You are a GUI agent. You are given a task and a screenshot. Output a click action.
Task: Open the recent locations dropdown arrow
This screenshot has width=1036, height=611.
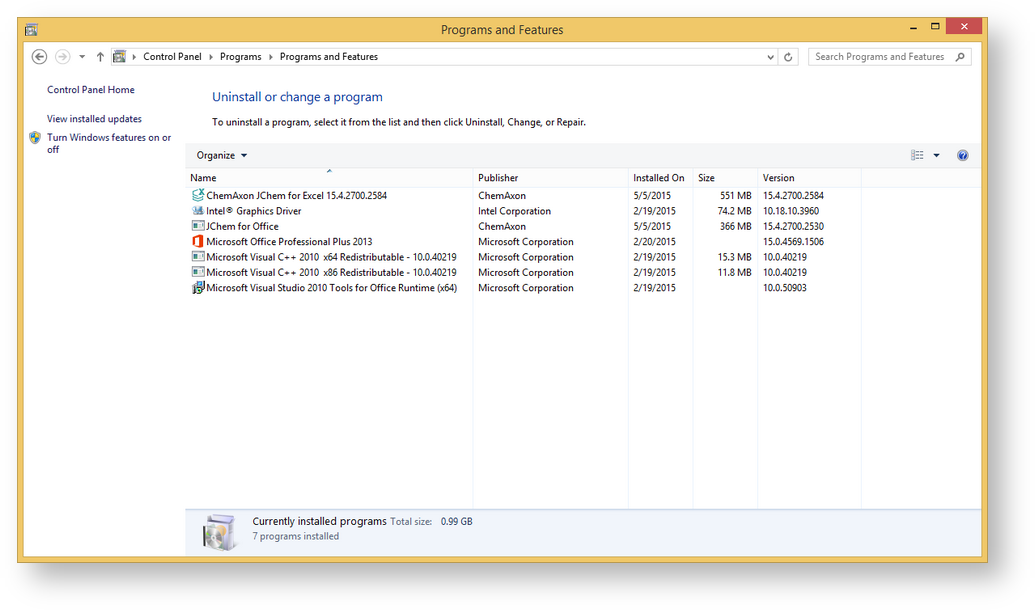(x=82, y=57)
